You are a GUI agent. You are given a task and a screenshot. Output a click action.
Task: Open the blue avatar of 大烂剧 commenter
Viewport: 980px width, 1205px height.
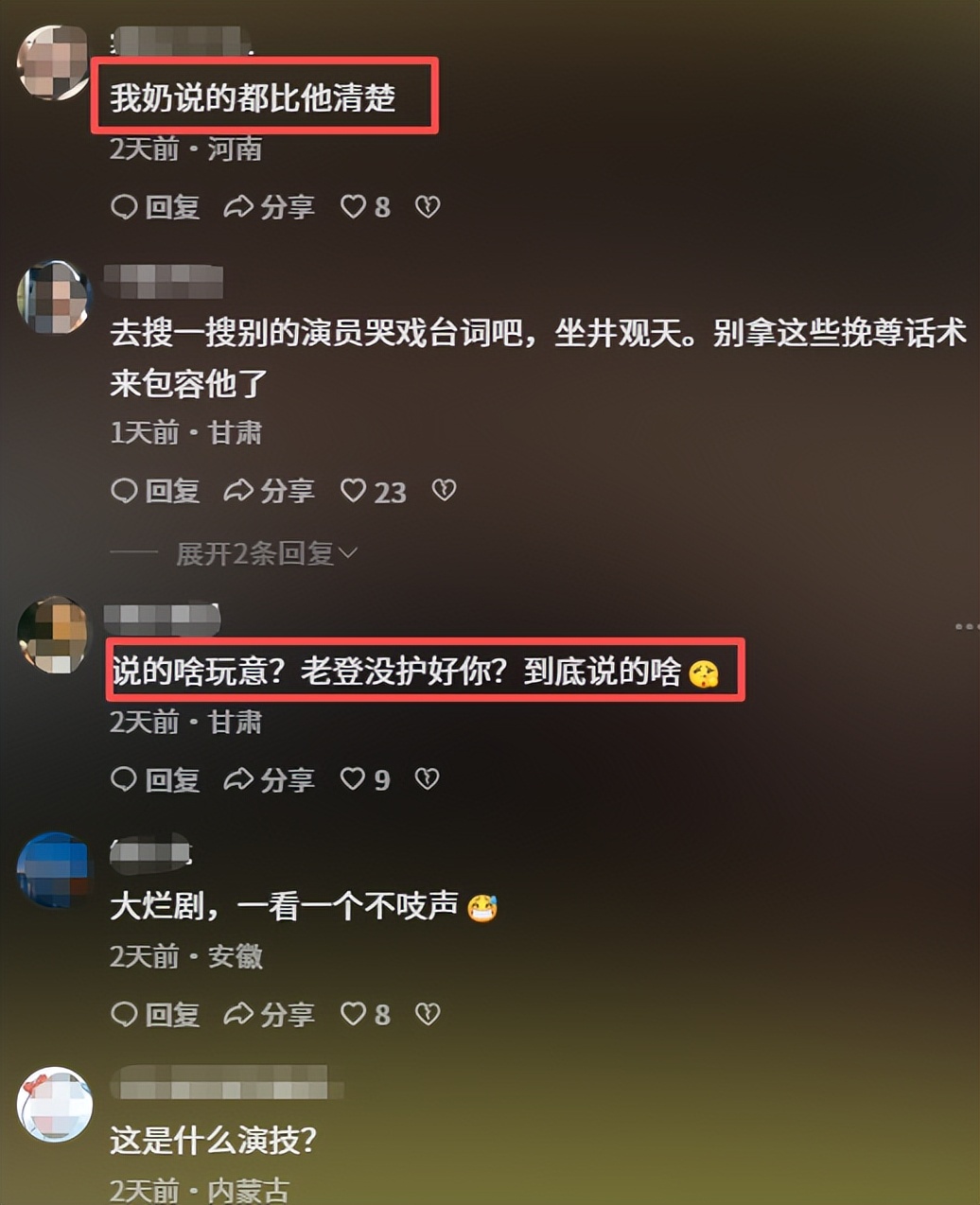pyautogui.click(x=54, y=869)
